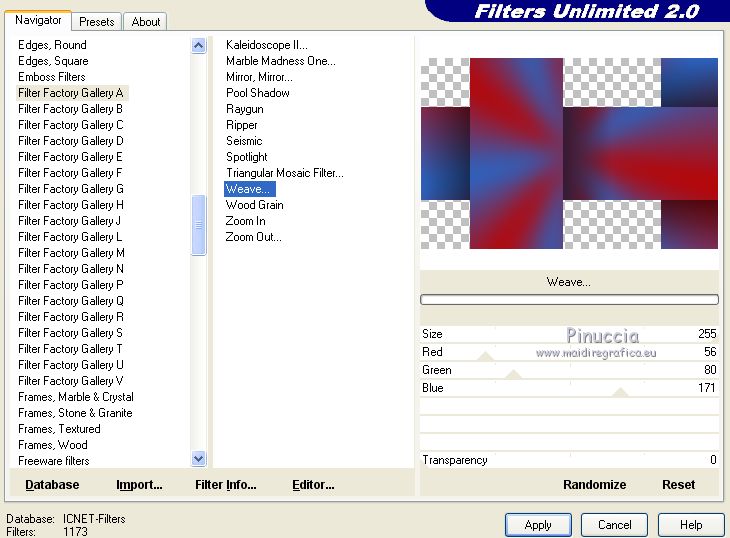Image resolution: width=730 pixels, height=538 pixels.
Task: Open the filter Editor...
Action: 313,484
